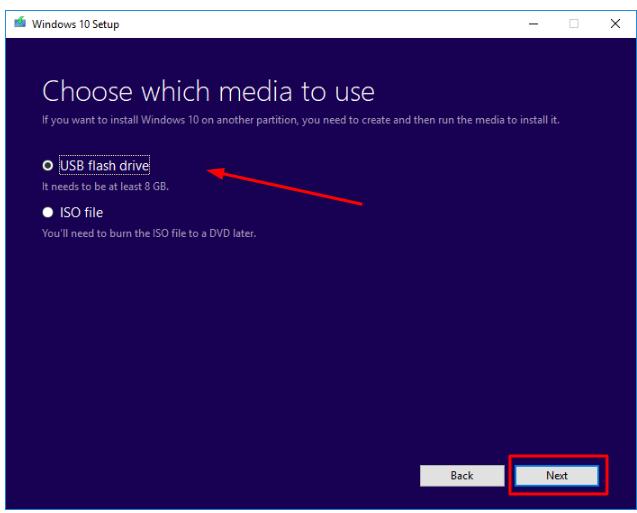Click the 'Choose which media to use' heading

click(x=208, y=92)
